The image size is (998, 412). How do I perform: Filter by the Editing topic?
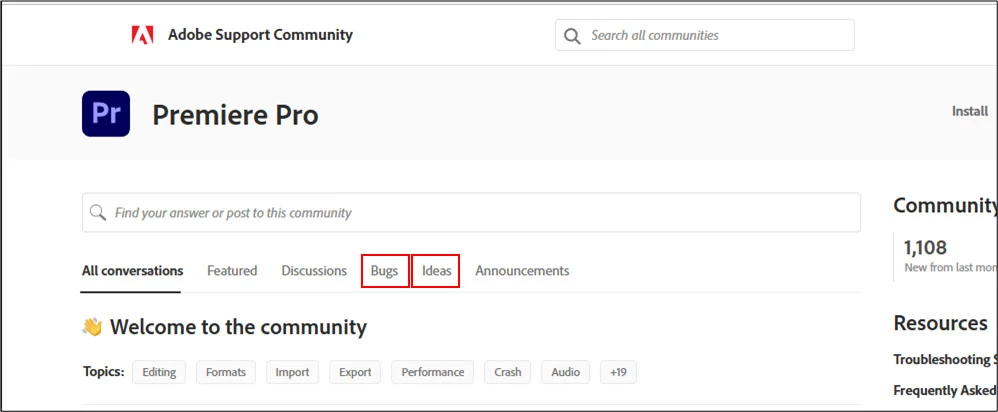(159, 372)
